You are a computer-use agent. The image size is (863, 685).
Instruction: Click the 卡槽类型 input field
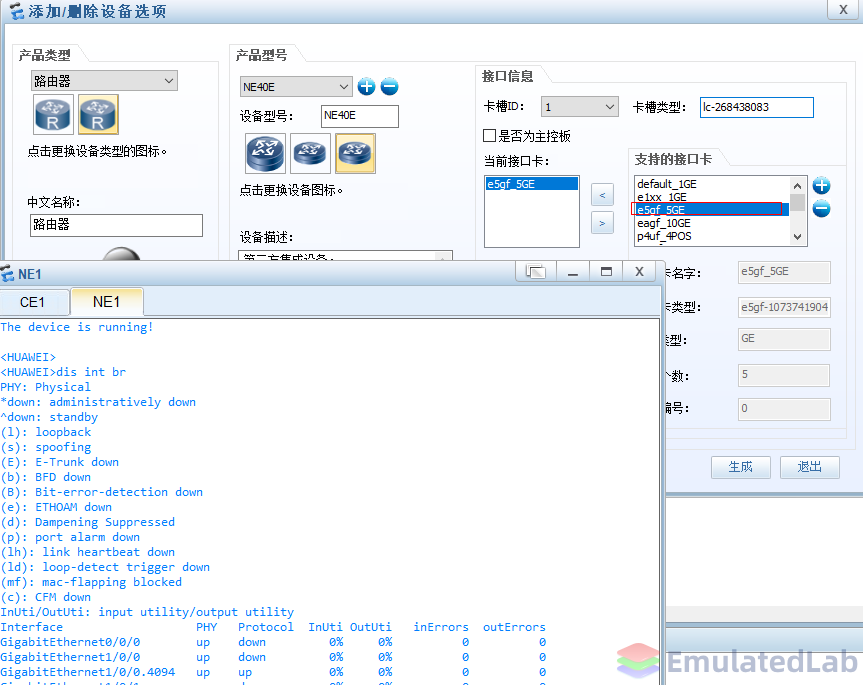point(757,107)
